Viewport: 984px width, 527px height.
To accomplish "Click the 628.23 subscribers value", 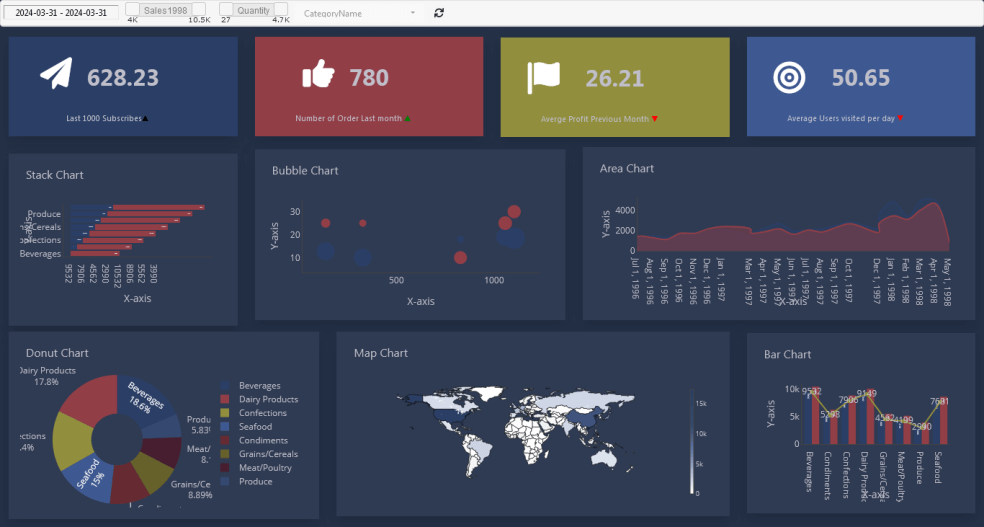I will tap(123, 78).
